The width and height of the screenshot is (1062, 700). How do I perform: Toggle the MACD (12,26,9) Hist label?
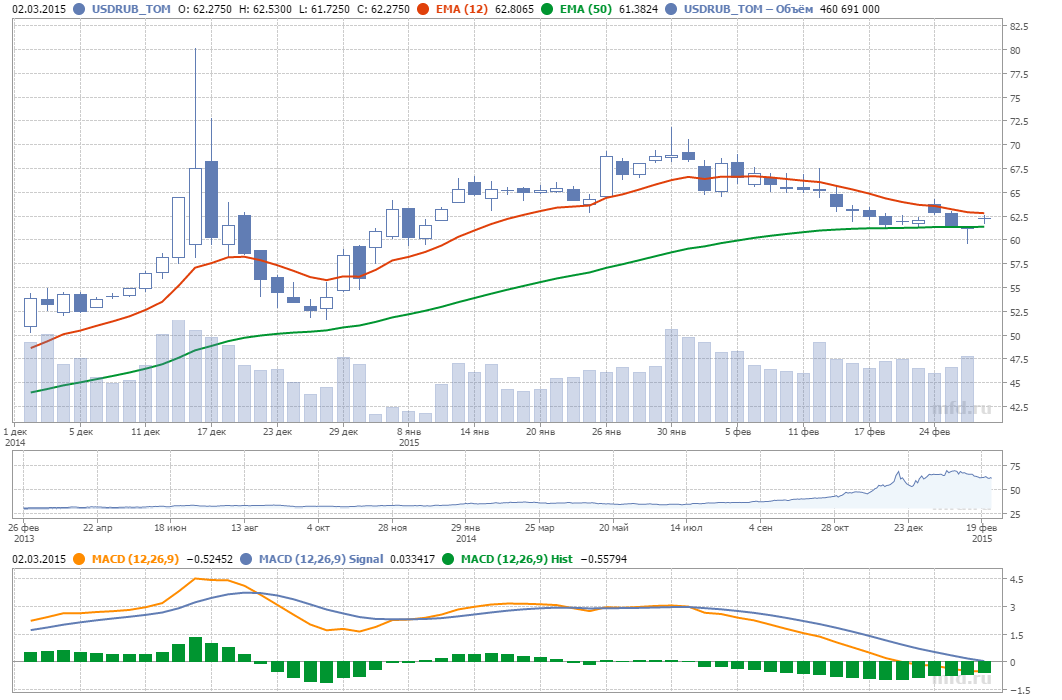(x=514, y=559)
